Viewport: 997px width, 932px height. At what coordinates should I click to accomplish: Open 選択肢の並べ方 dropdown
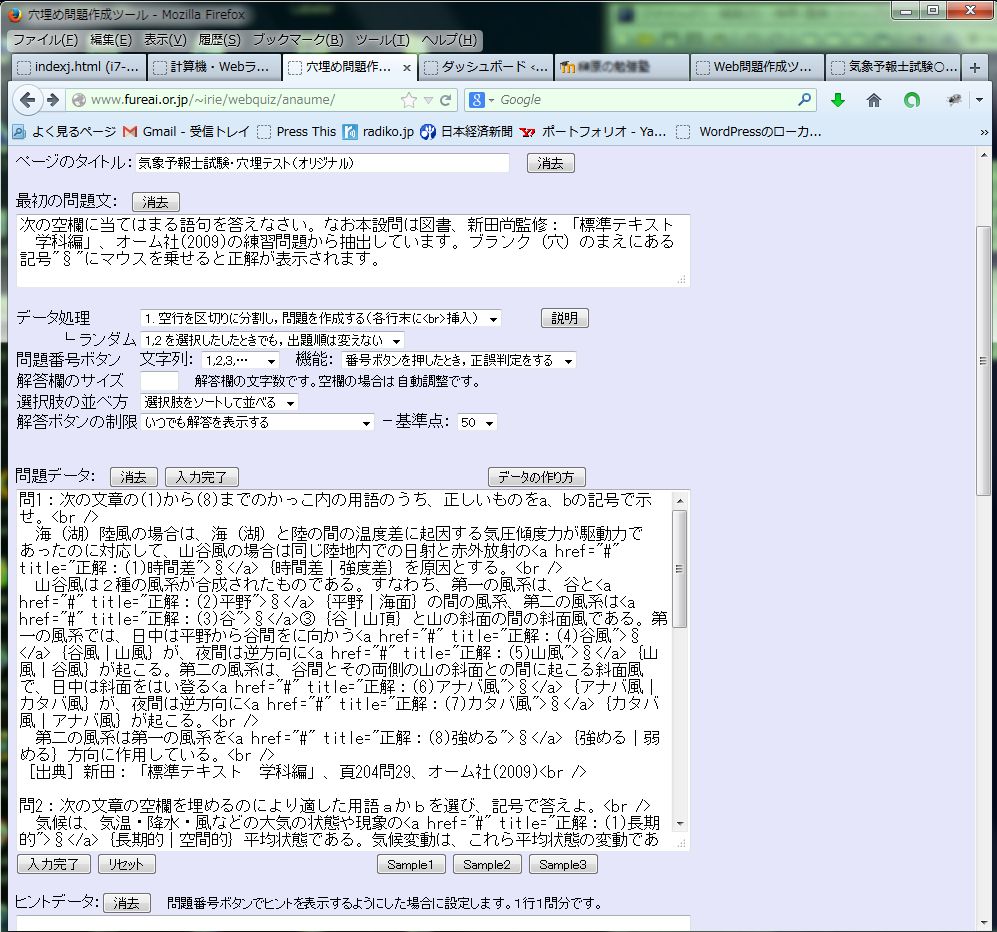click(x=219, y=402)
